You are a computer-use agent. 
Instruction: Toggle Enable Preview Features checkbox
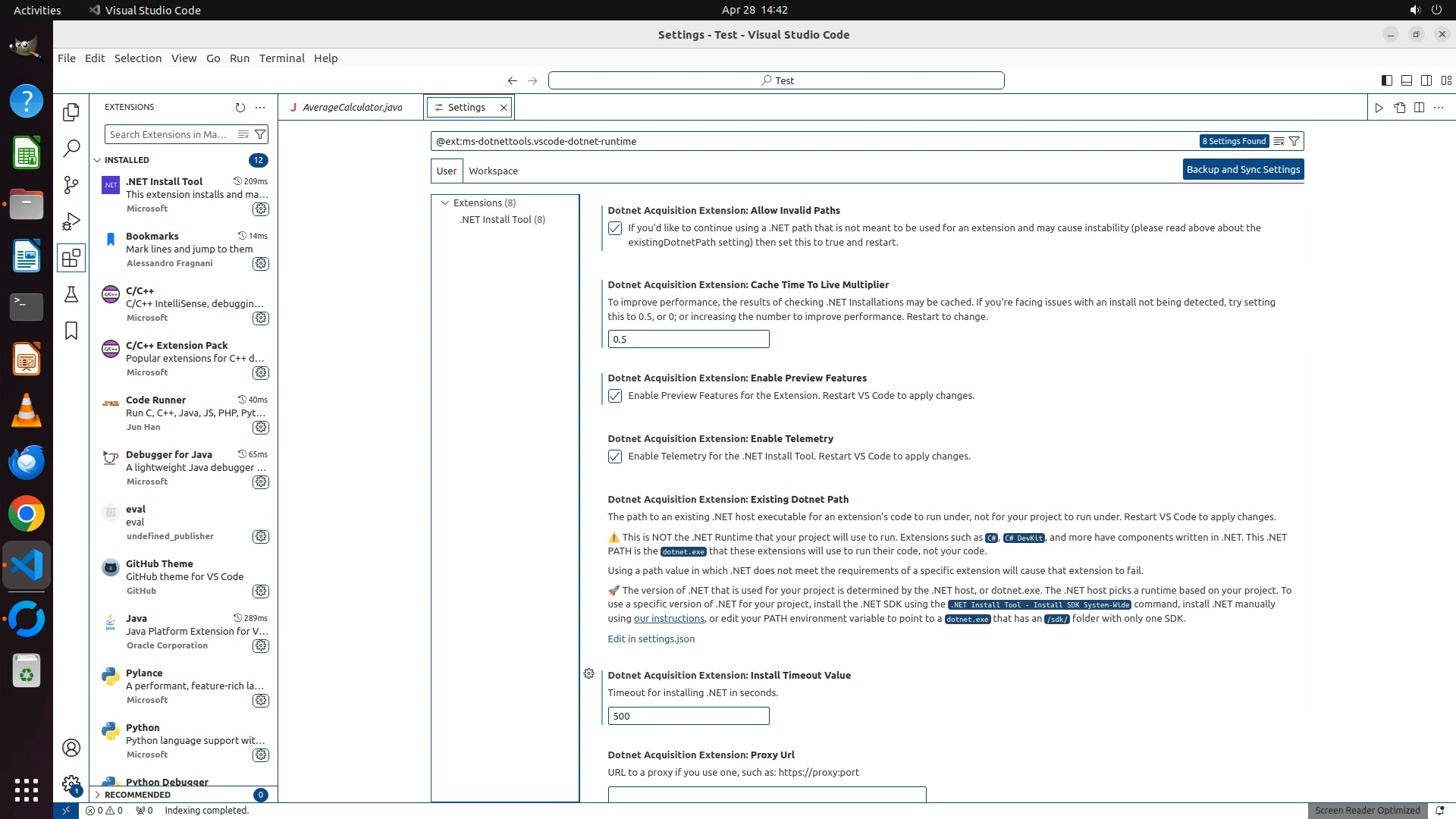click(x=615, y=396)
